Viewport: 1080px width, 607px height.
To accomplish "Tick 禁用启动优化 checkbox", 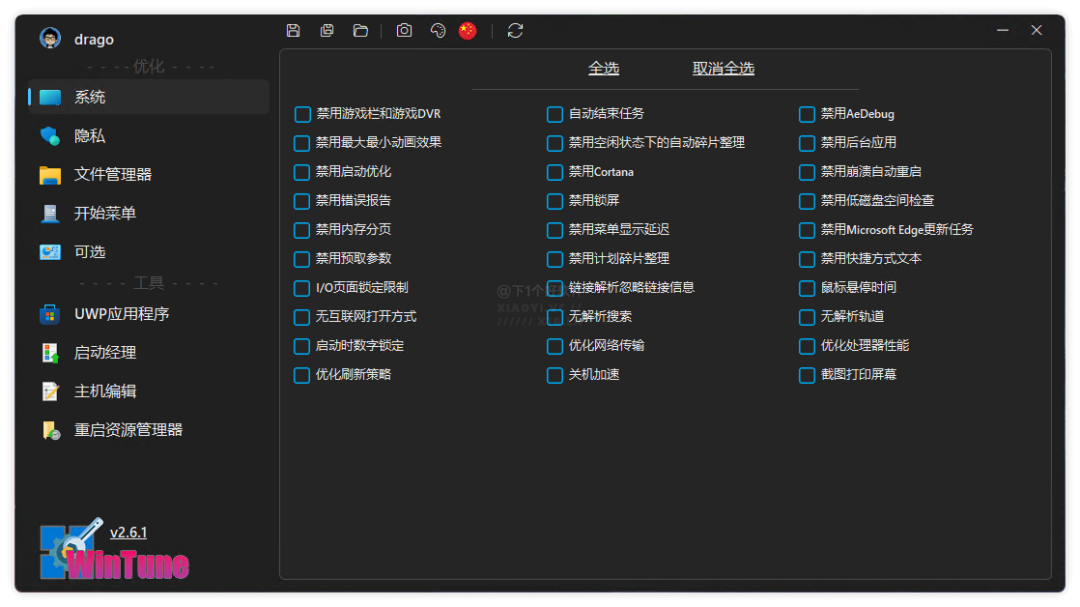I will click(302, 172).
